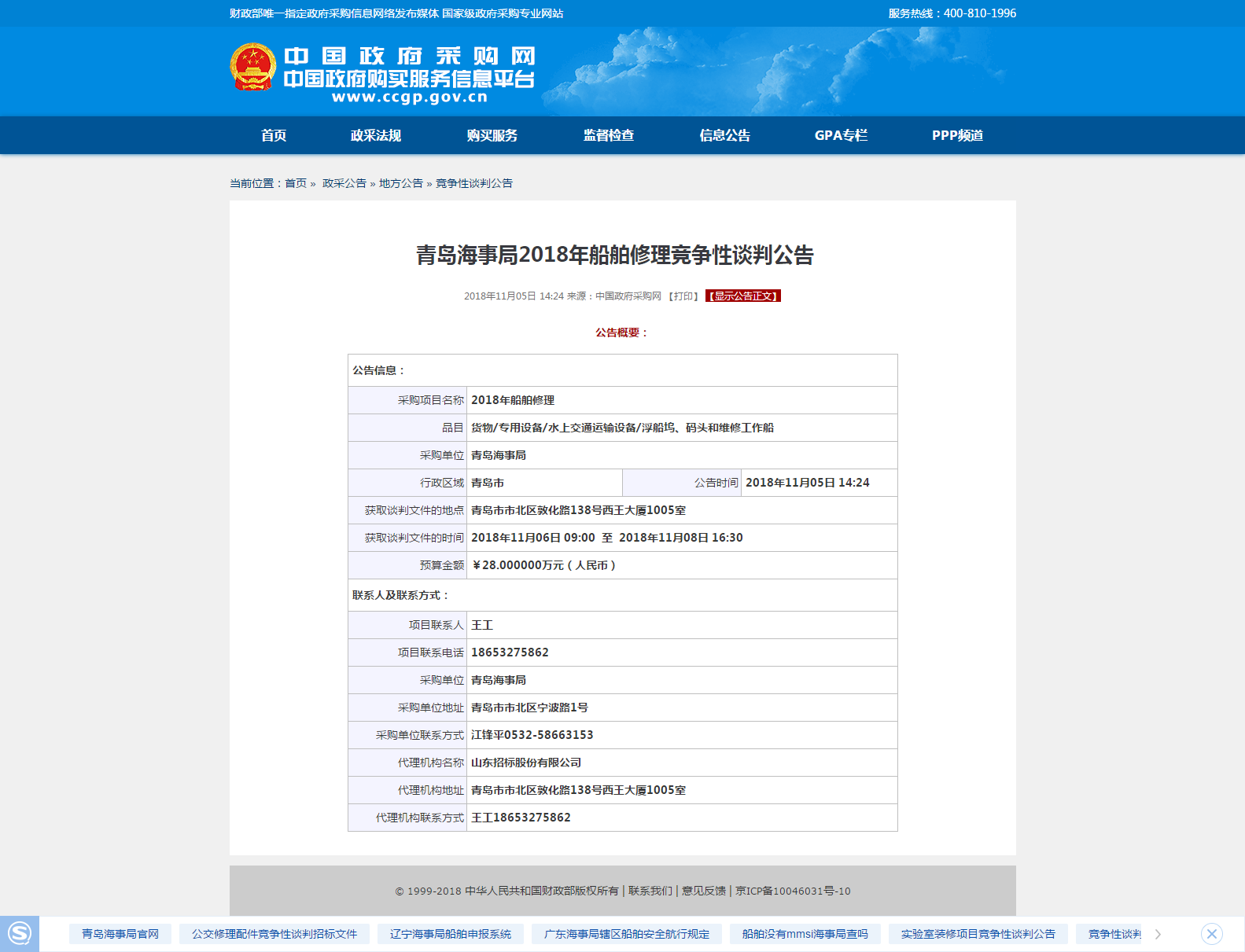This screenshot has width=1245, height=952.
Task: Select project contact phone 18653275862
Action: pos(510,652)
